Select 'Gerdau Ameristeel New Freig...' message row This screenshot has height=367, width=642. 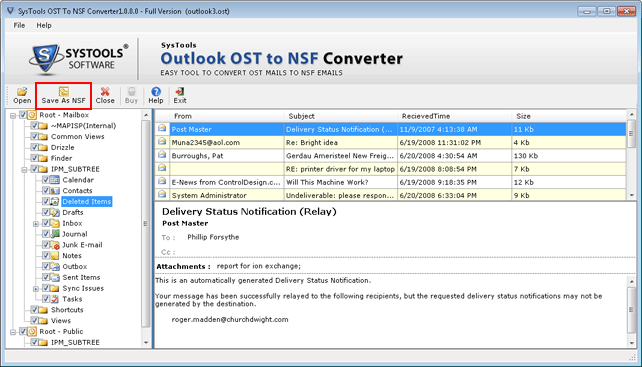click(x=390, y=156)
